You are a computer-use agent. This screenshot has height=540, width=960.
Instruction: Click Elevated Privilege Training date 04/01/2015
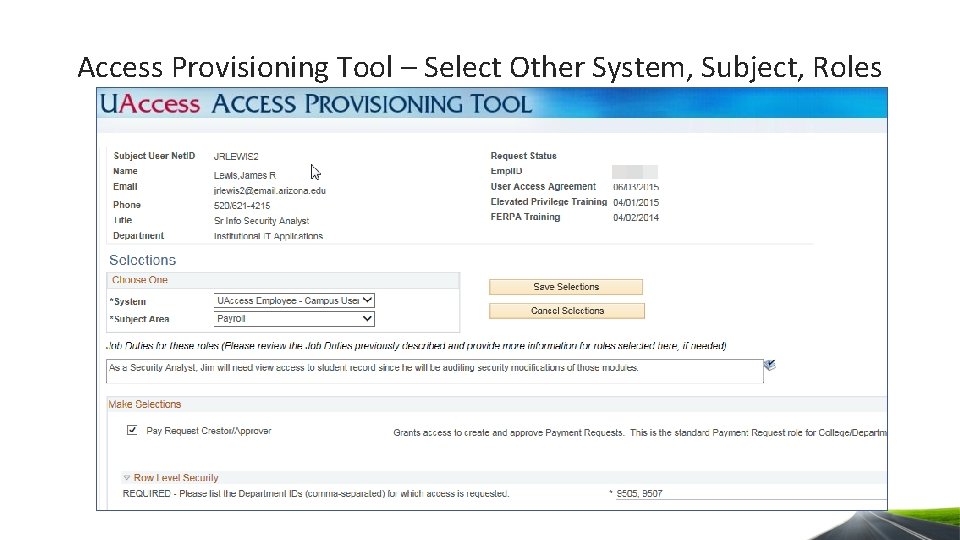point(636,202)
